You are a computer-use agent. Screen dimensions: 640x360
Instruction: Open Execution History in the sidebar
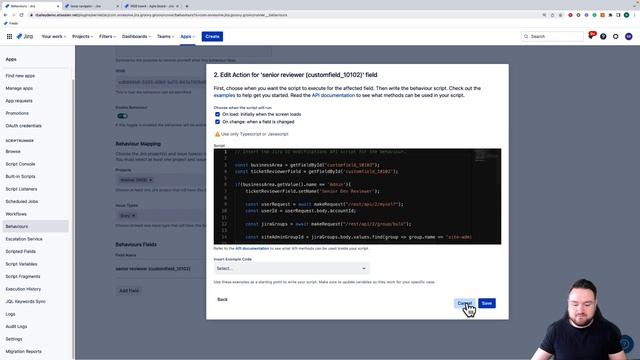pyautogui.click(x=23, y=289)
